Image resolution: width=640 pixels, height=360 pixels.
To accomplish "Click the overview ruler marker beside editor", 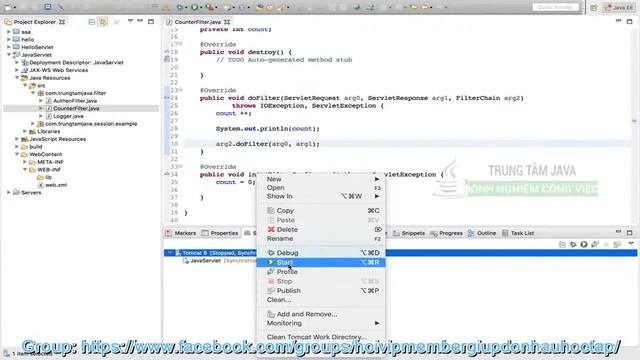I will coord(634,121).
